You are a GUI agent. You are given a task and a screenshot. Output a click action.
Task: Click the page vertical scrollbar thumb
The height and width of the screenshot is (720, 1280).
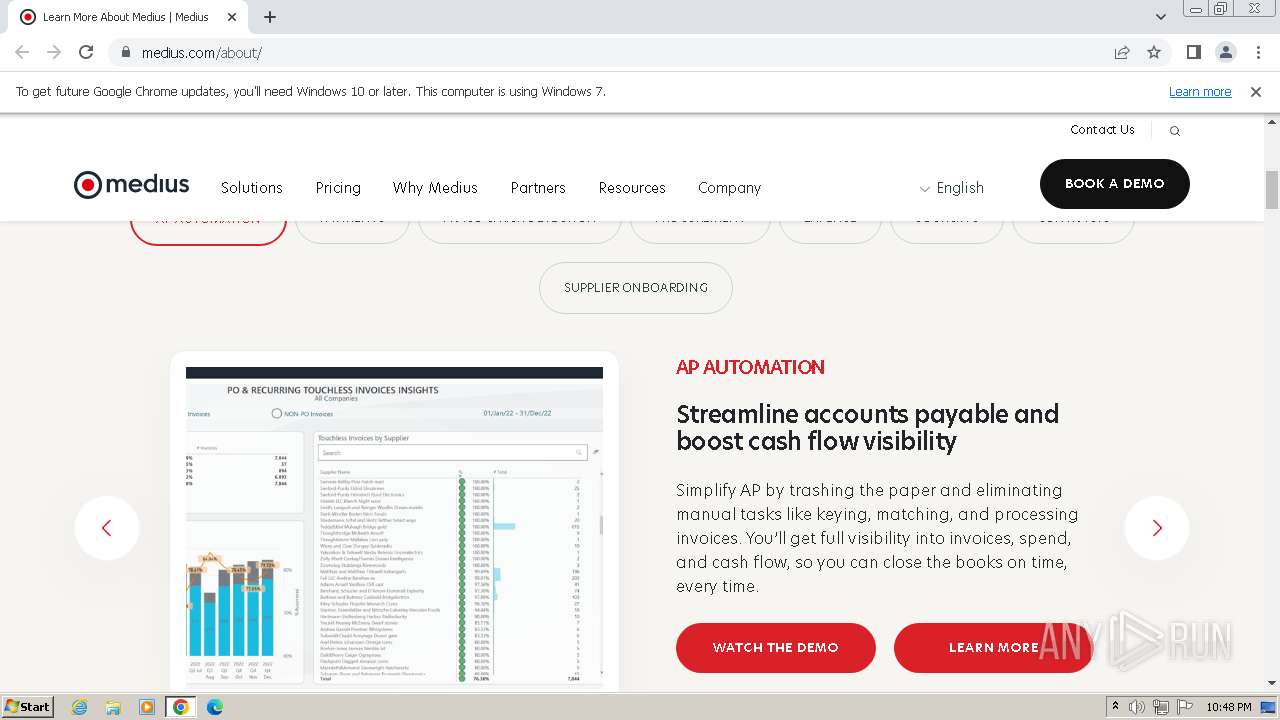tap(1272, 190)
